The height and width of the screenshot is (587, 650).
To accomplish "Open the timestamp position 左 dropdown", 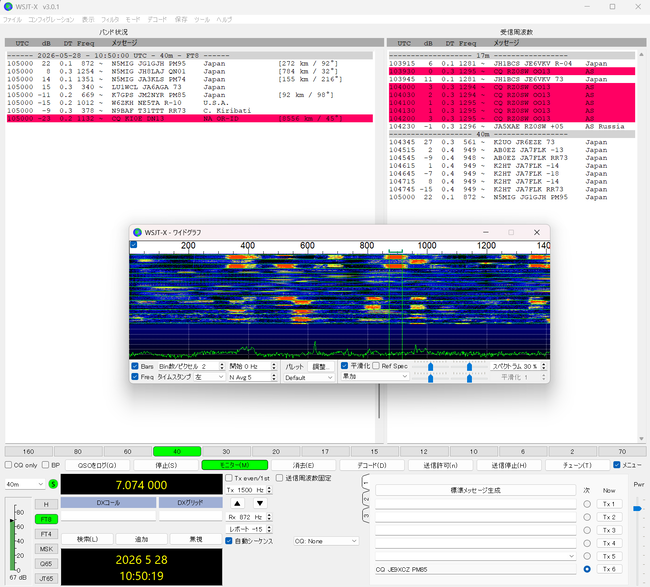I will [209, 377].
